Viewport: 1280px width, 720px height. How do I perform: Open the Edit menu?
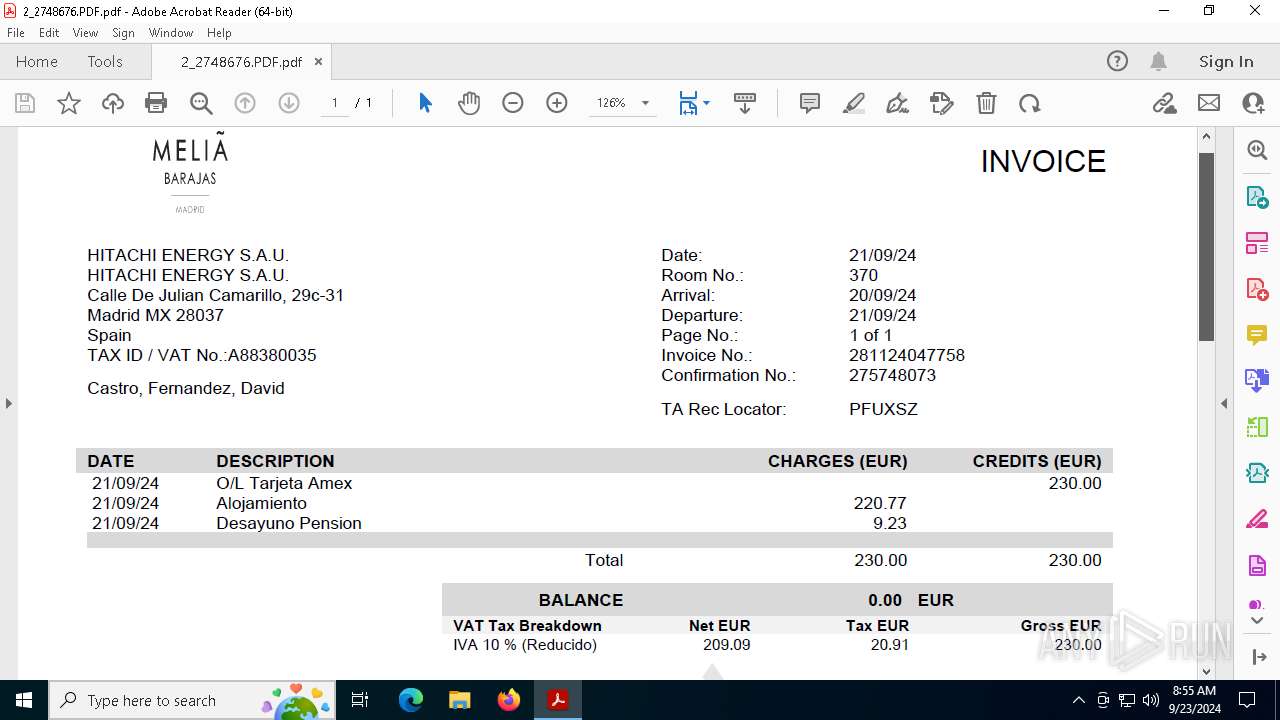click(x=49, y=33)
